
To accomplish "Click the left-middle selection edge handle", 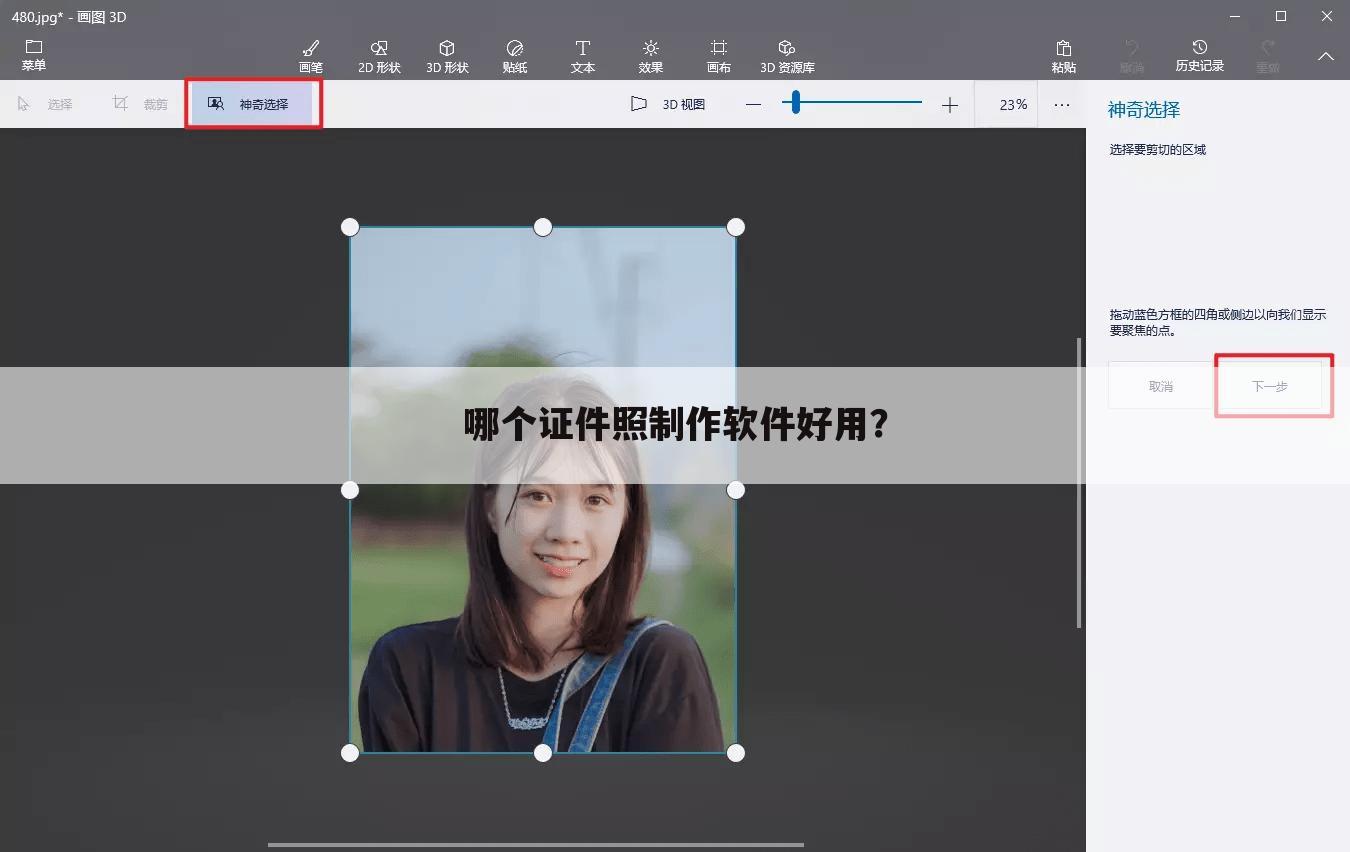I will pos(350,490).
